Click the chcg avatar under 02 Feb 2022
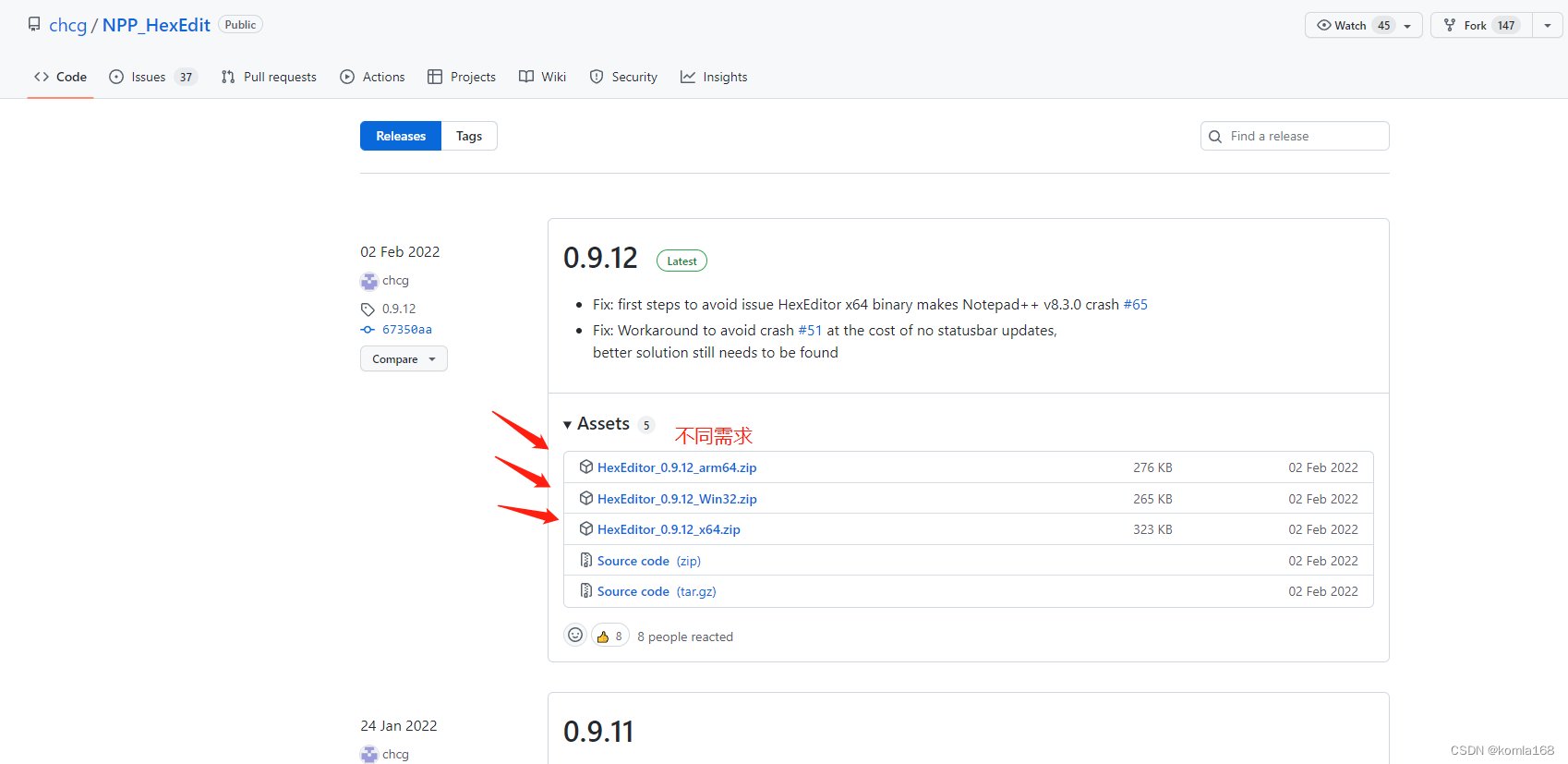The image size is (1568, 764). point(369,281)
